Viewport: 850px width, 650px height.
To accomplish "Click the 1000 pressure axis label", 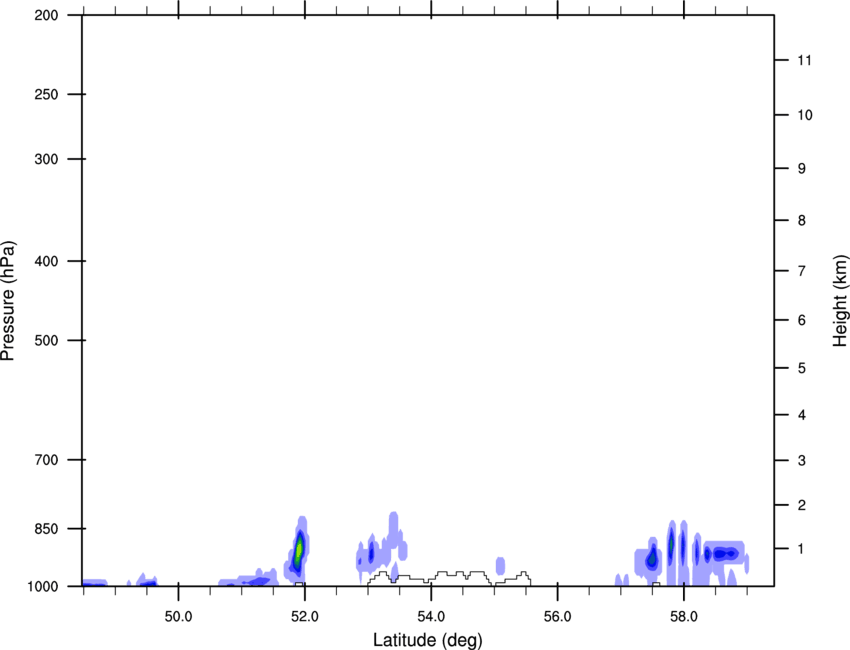I will click(x=42, y=586).
